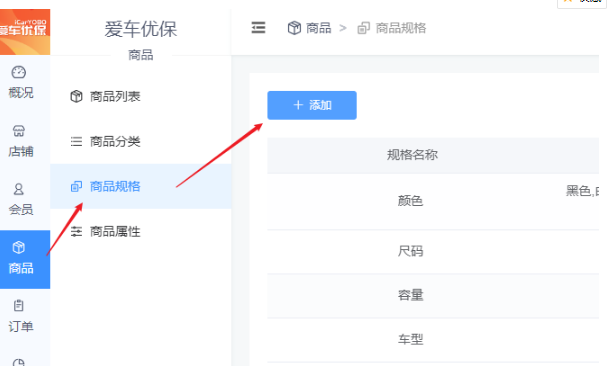Click 商品 breadcrumb link
The image size is (607, 366).
[x=318, y=28]
